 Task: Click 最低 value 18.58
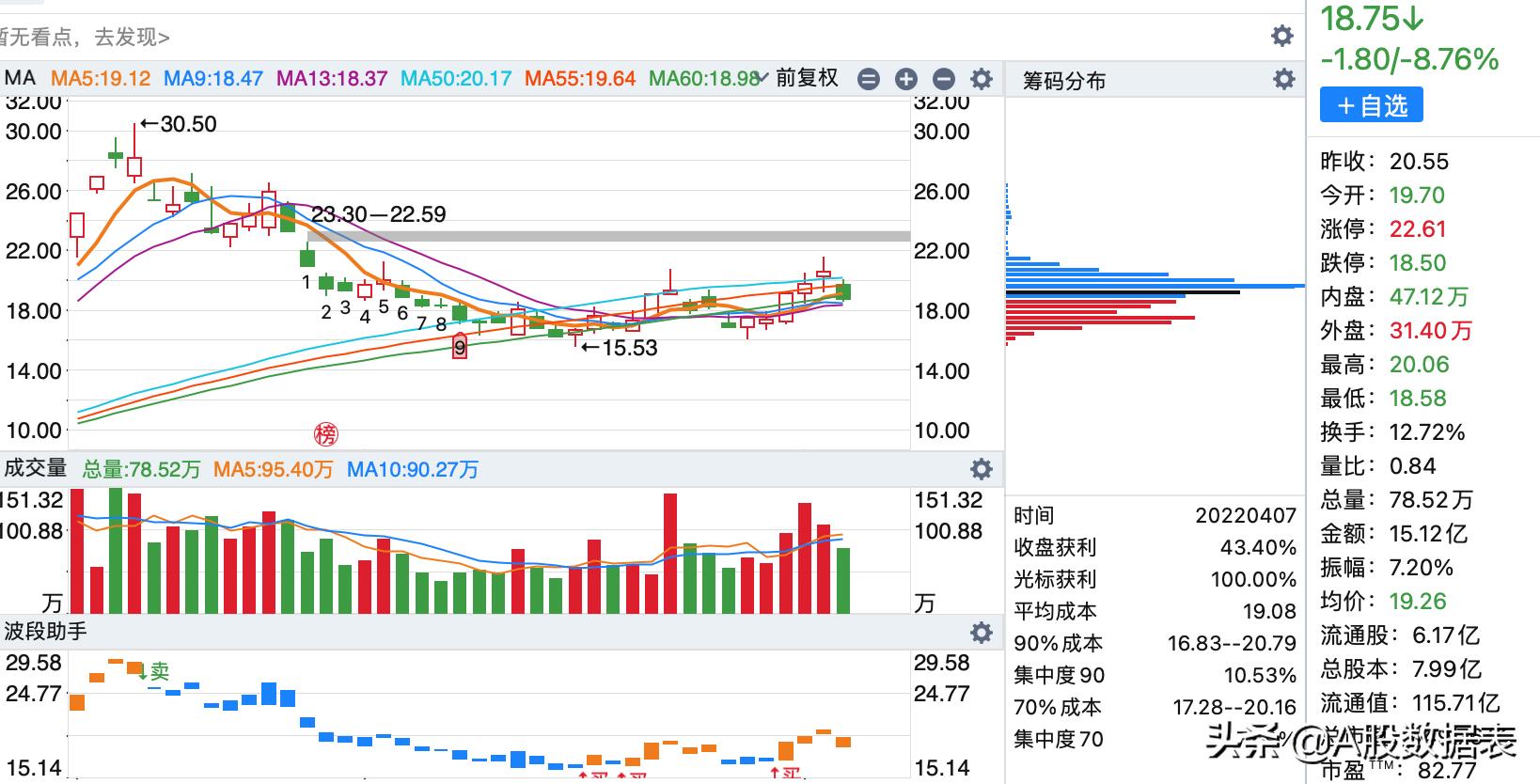pos(1418,399)
